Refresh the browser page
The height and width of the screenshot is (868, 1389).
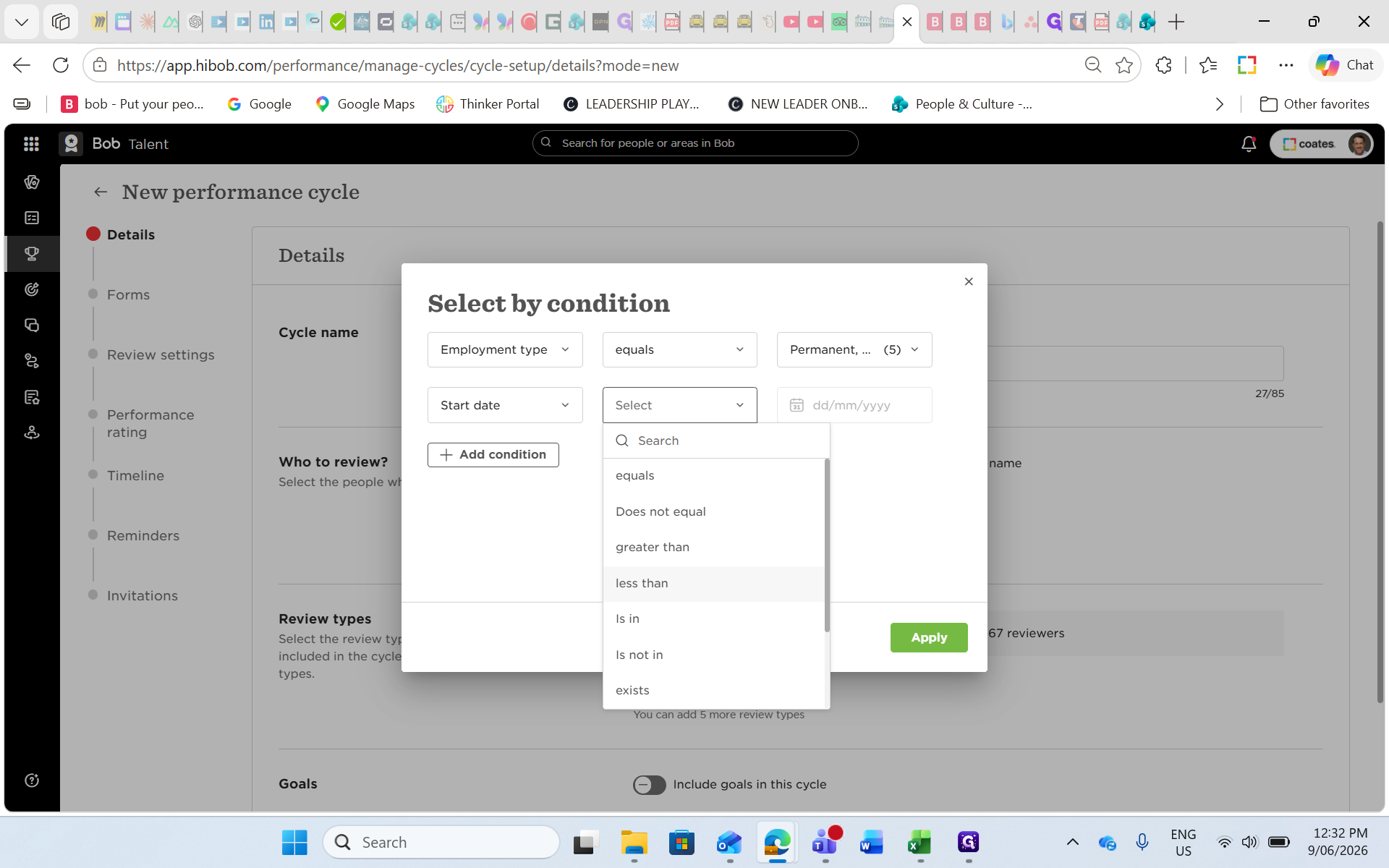(x=61, y=65)
